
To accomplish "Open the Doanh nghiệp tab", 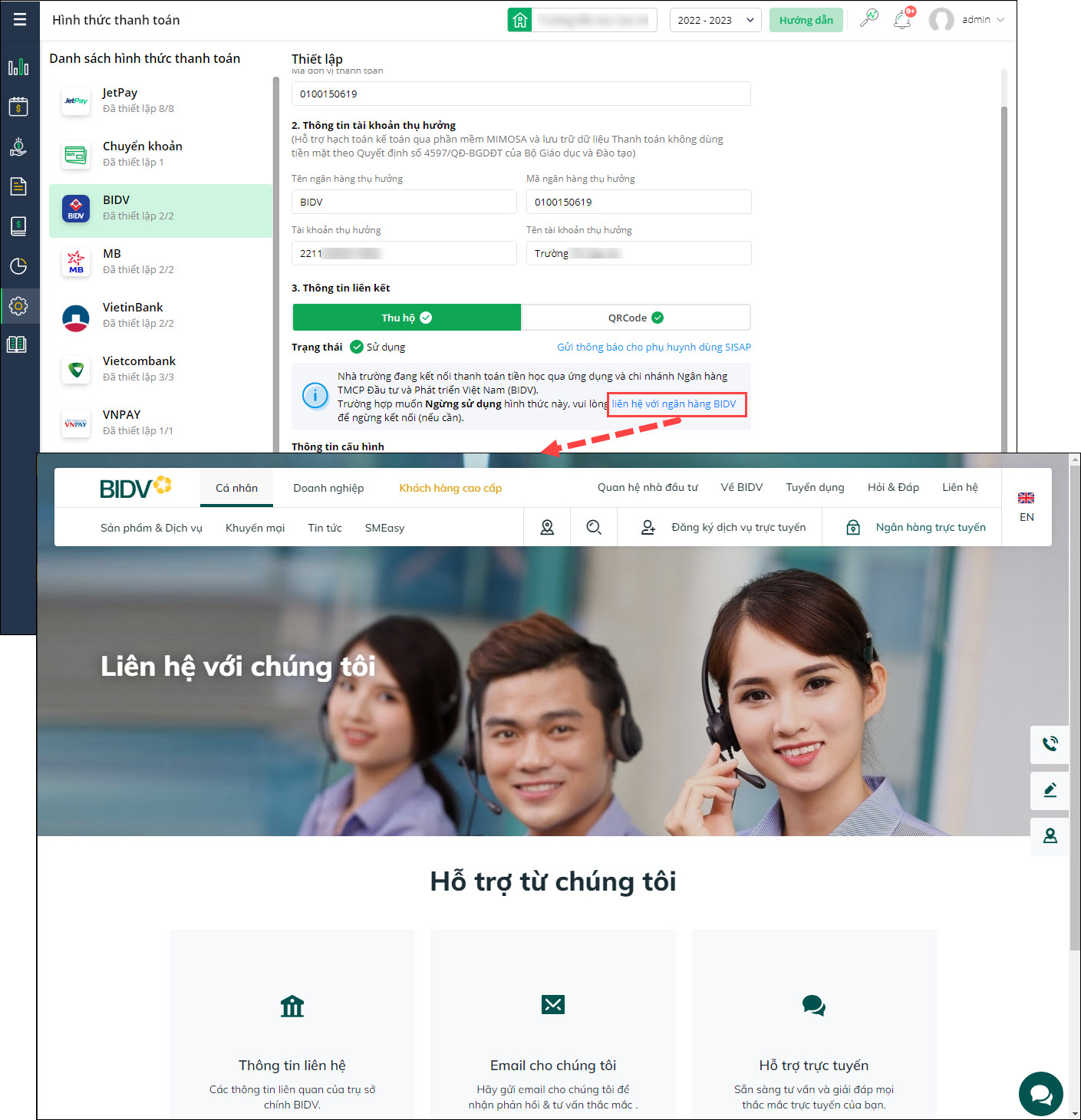I will (x=328, y=488).
